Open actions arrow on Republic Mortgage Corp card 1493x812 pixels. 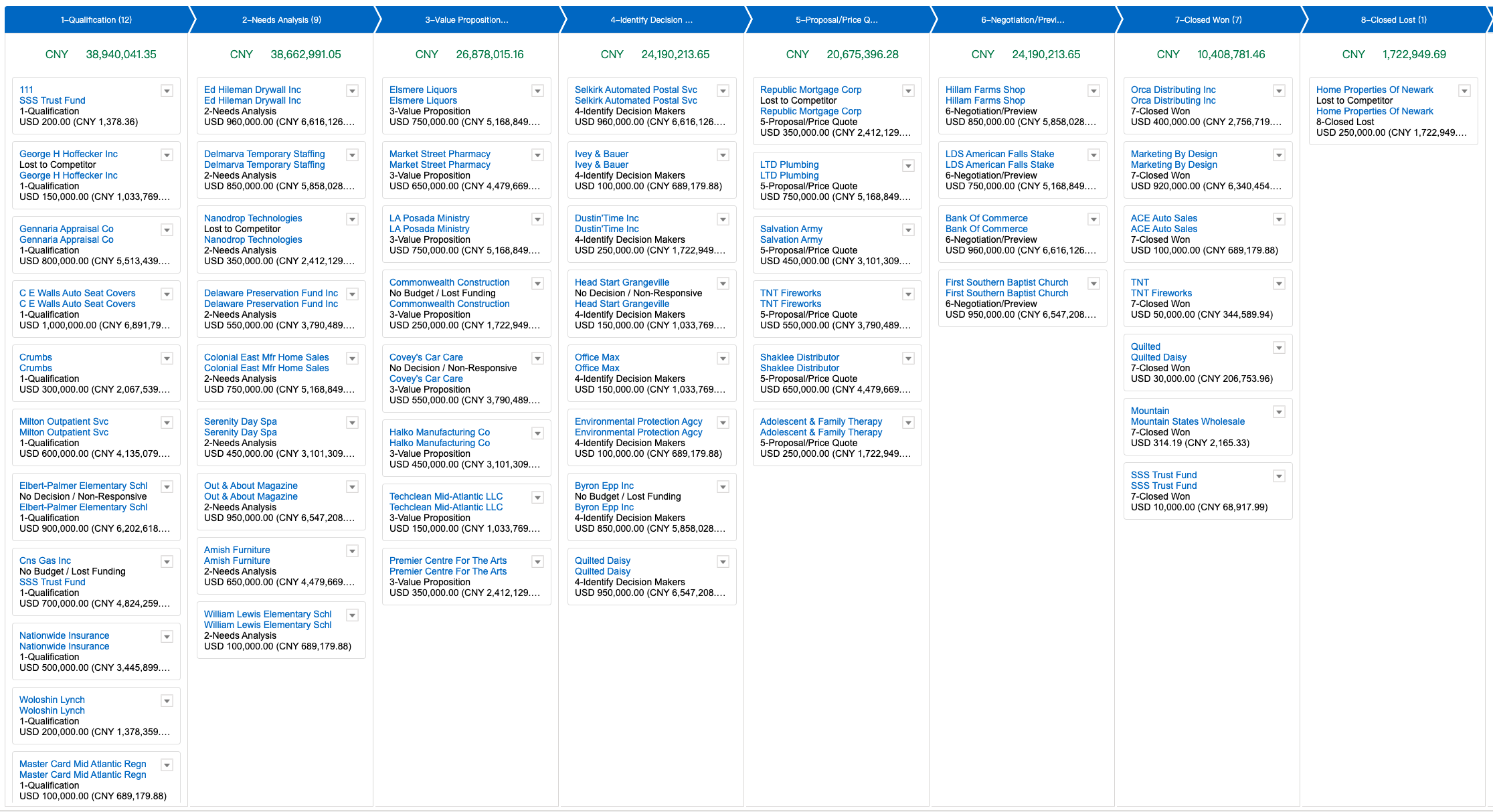(x=908, y=91)
